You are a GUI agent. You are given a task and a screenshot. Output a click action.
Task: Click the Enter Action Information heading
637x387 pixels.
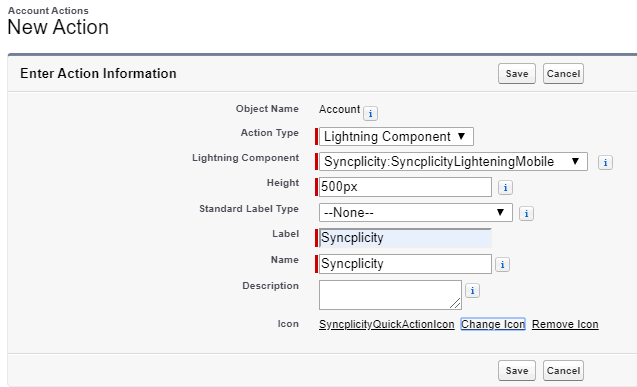coord(98,74)
